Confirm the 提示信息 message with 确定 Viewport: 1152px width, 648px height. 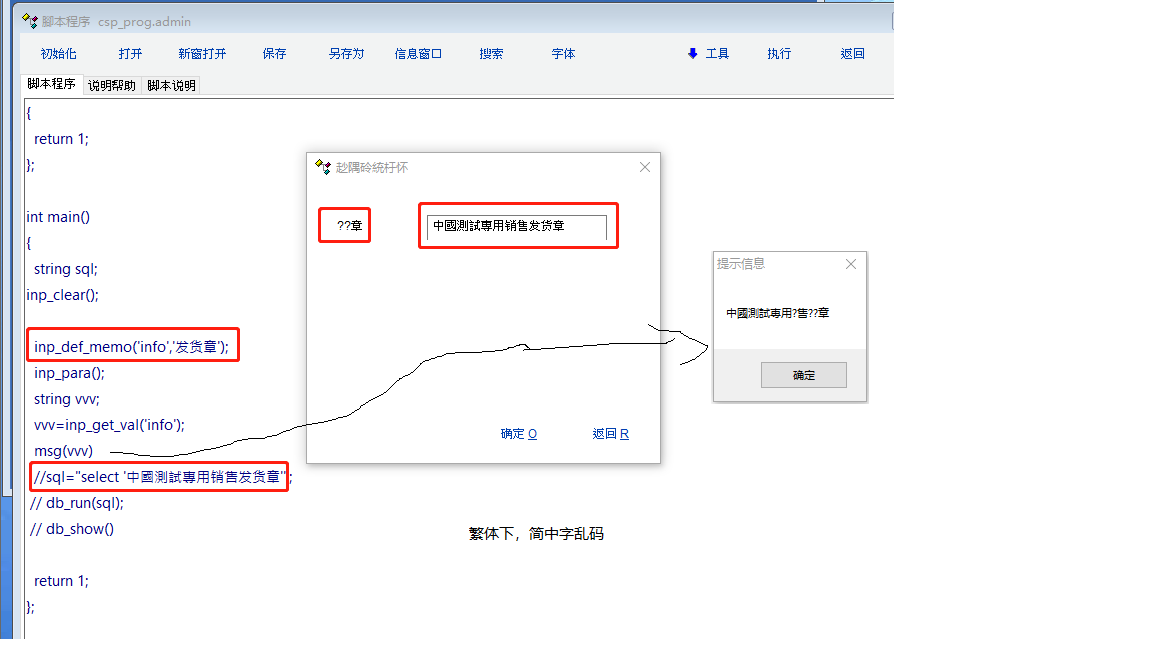[x=803, y=375]
